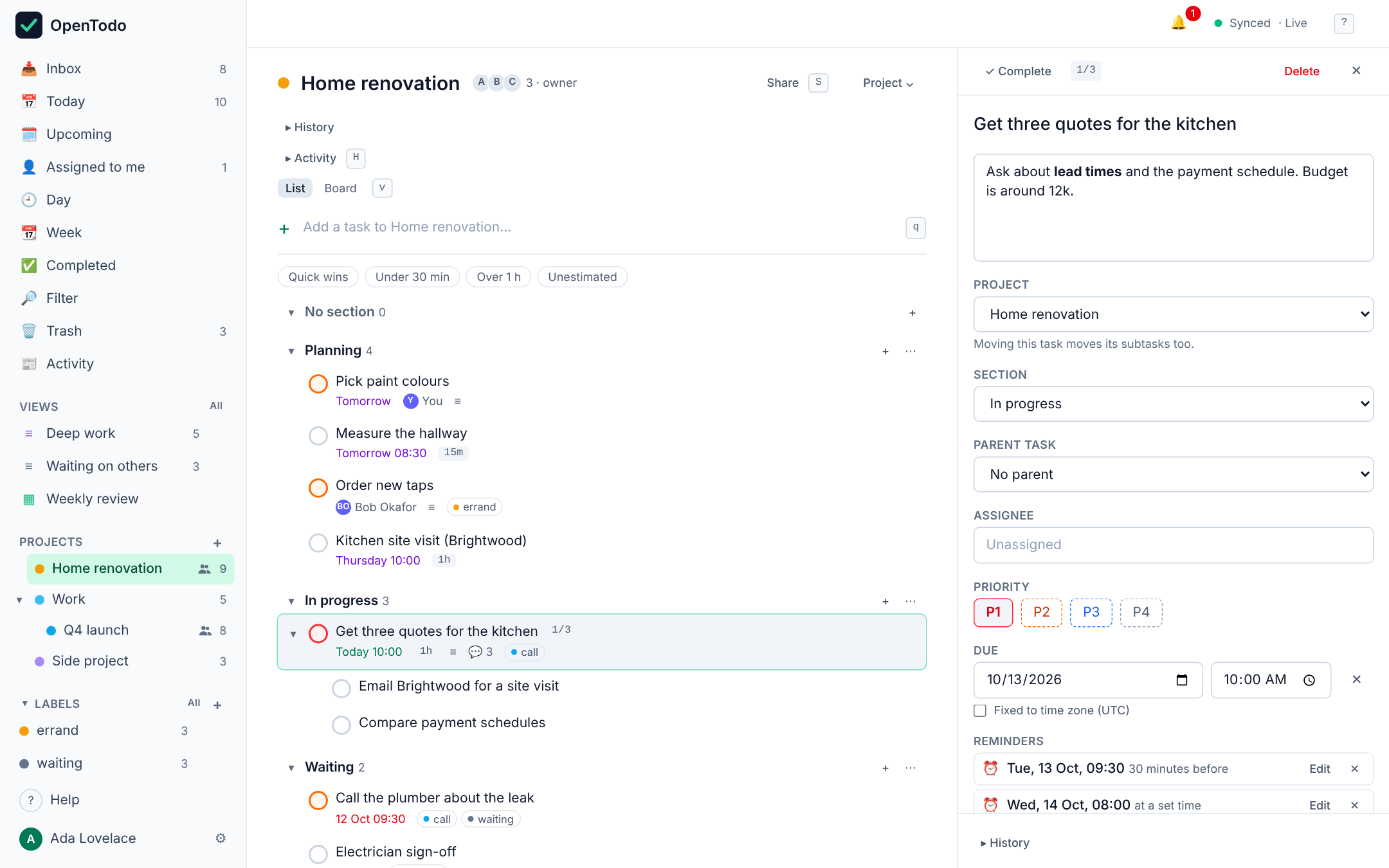Viewport: 1389px width, 868px height.
Task: Add a new label with the plus icon
Action: tap(217, 705)
